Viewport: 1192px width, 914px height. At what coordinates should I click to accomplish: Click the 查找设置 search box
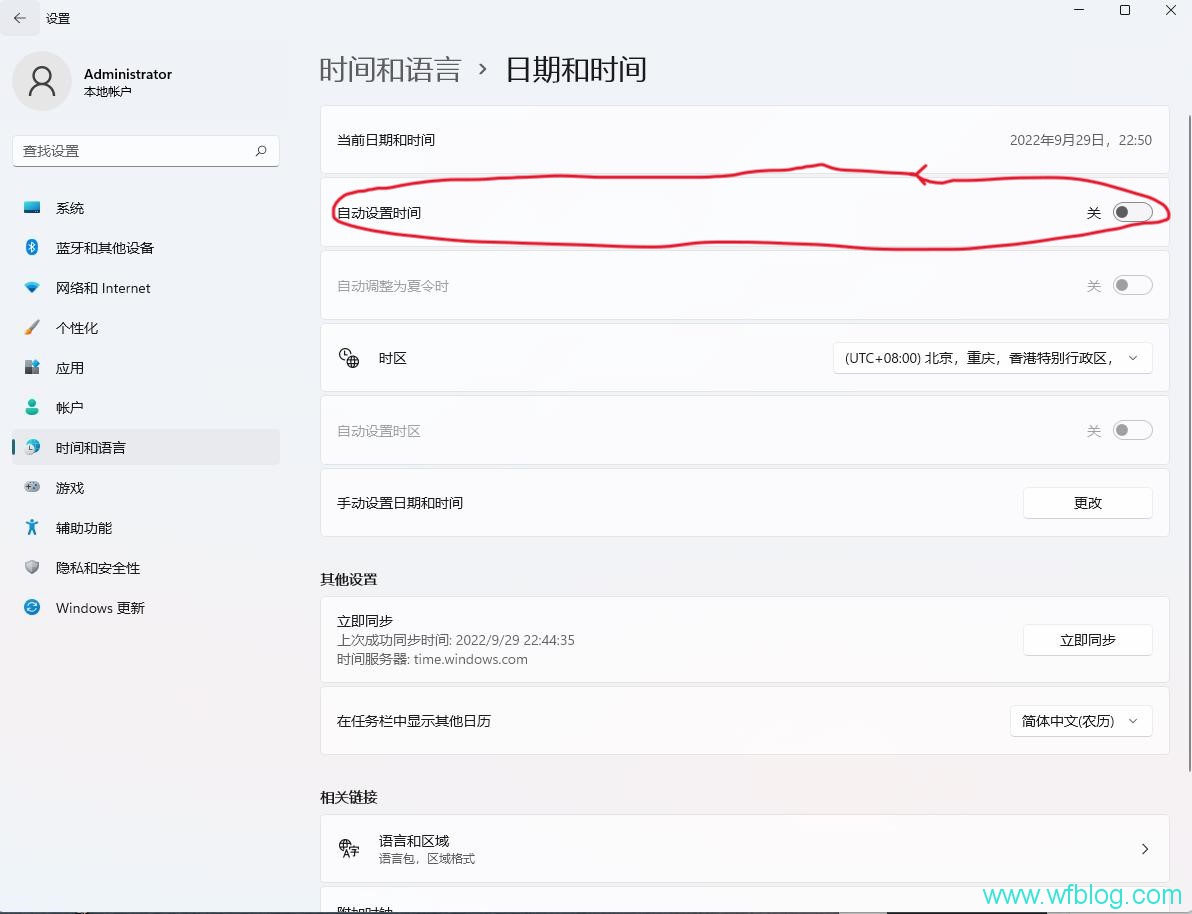[x=145, y=151]
